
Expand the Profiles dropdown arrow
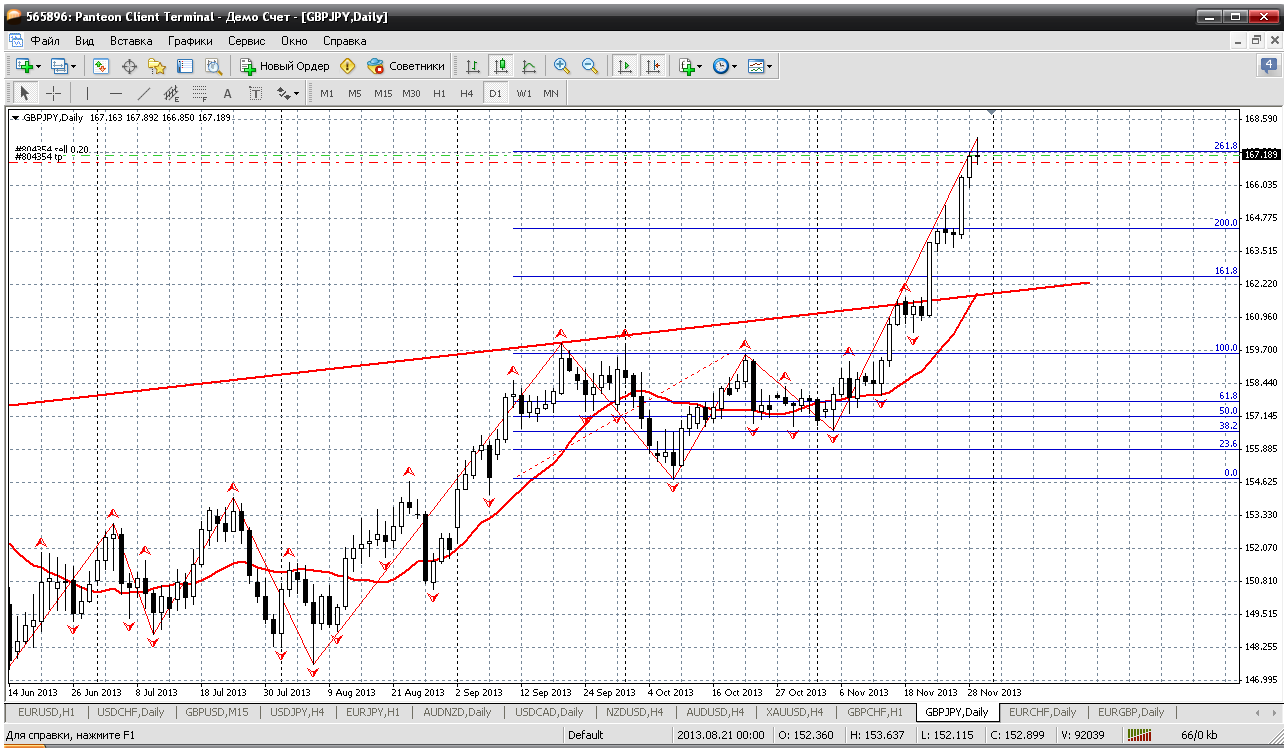tap(74, 67)
